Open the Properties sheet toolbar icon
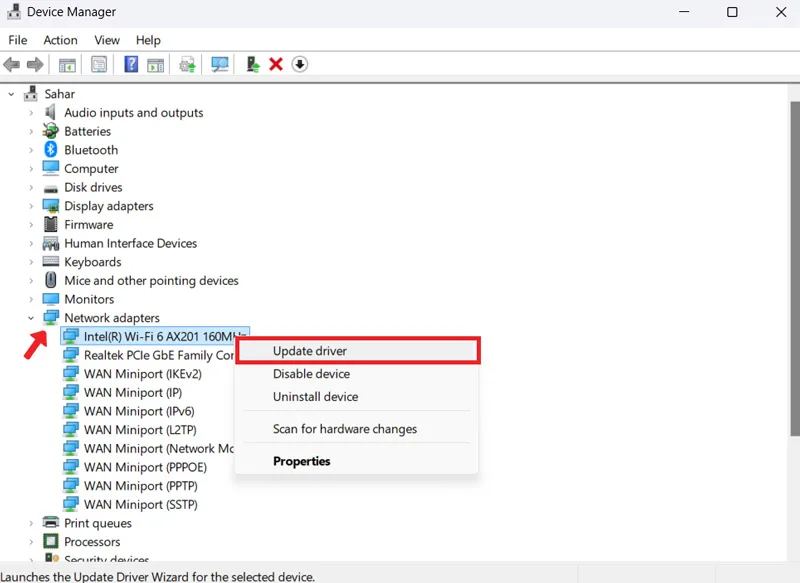The height and width of the screenshot is (583, 800). (99, 65)
